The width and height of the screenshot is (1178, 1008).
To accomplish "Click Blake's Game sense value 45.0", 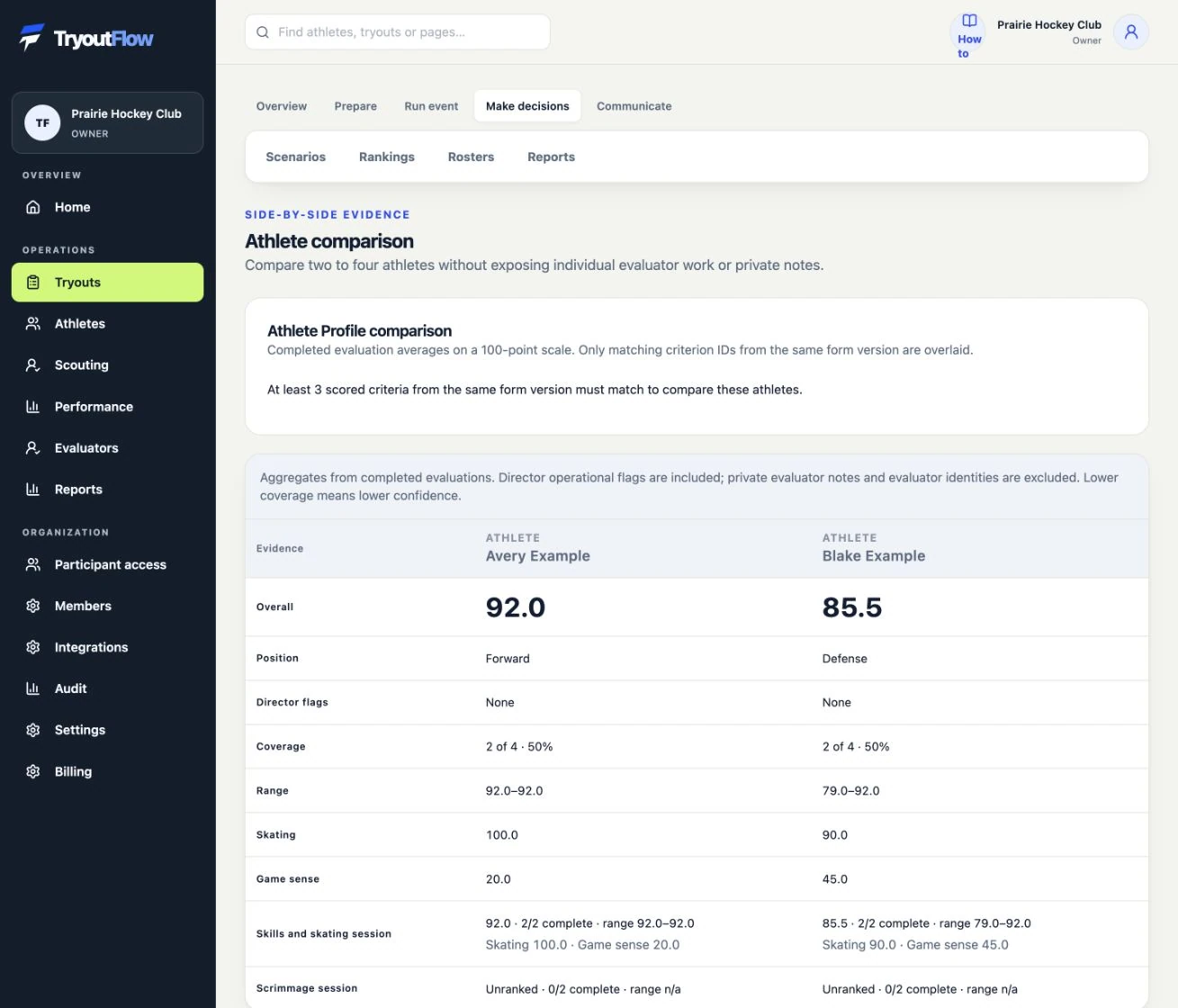I will click(x=834, y=879).
